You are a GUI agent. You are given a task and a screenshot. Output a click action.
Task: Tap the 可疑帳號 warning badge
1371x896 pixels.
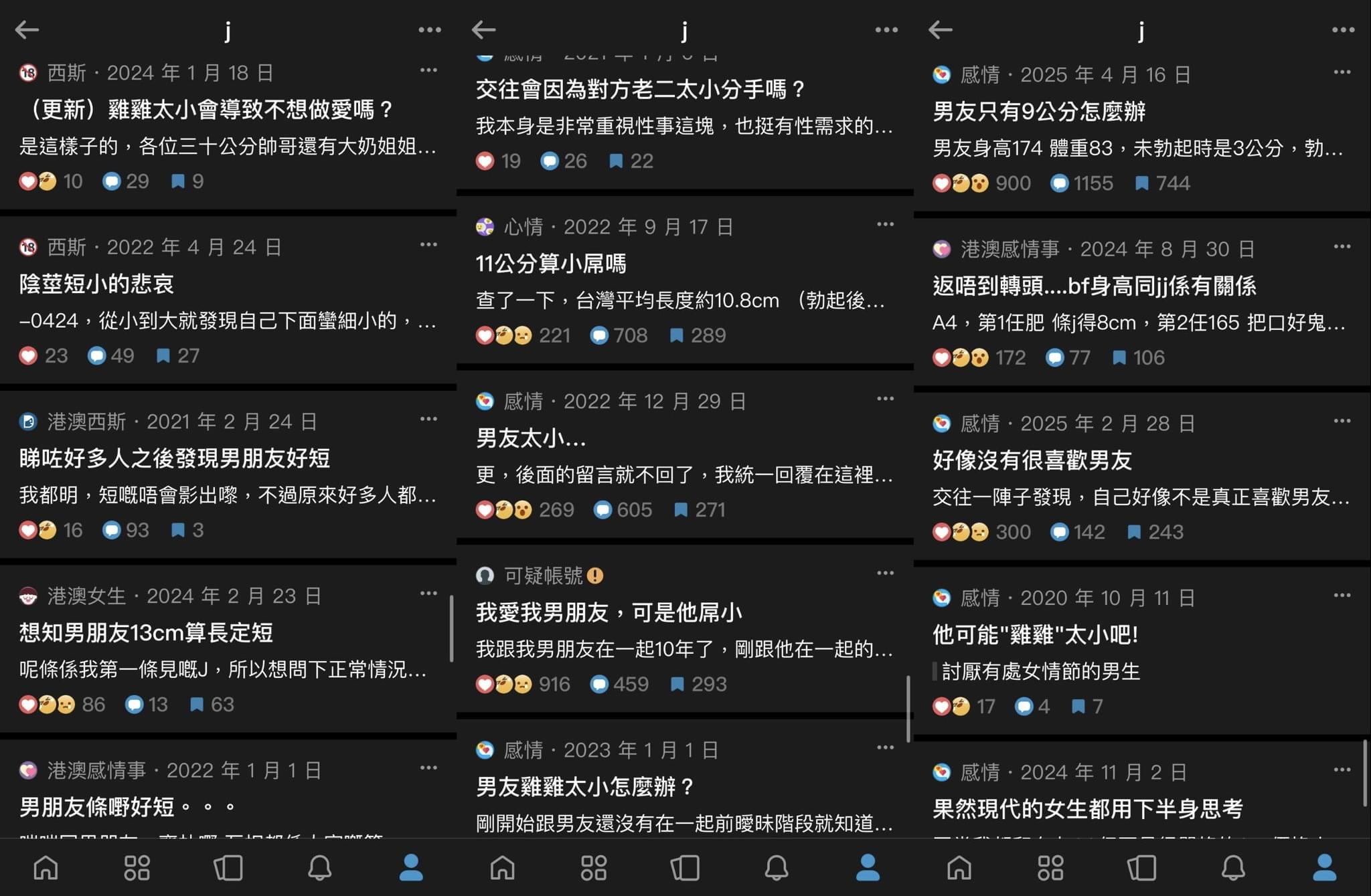click(594, 575)
